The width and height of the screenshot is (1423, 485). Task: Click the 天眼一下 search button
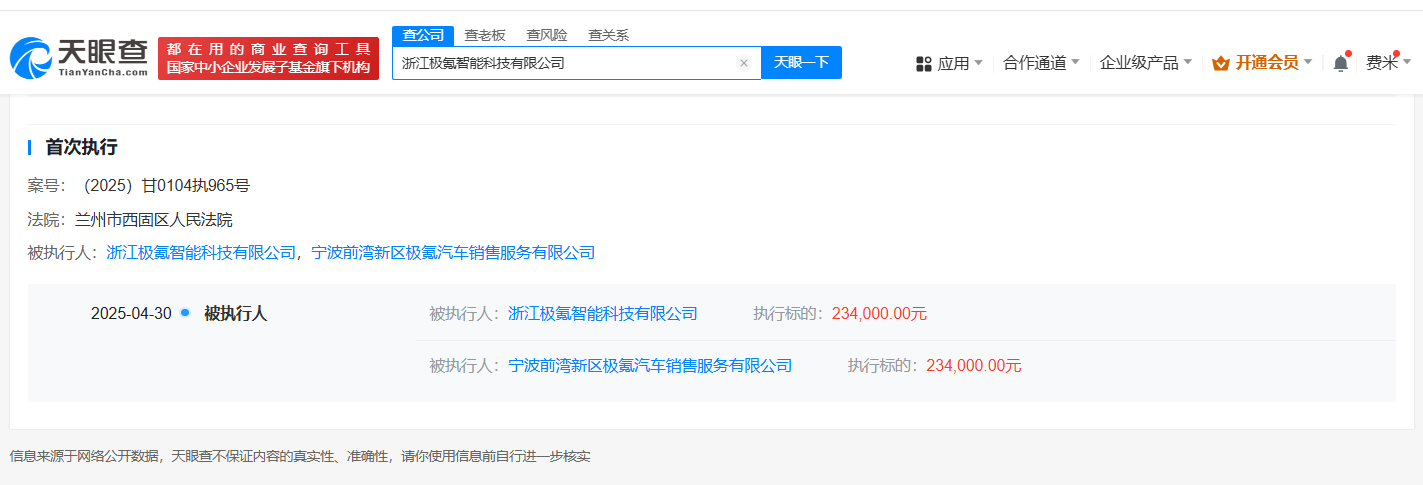point(802,62)
